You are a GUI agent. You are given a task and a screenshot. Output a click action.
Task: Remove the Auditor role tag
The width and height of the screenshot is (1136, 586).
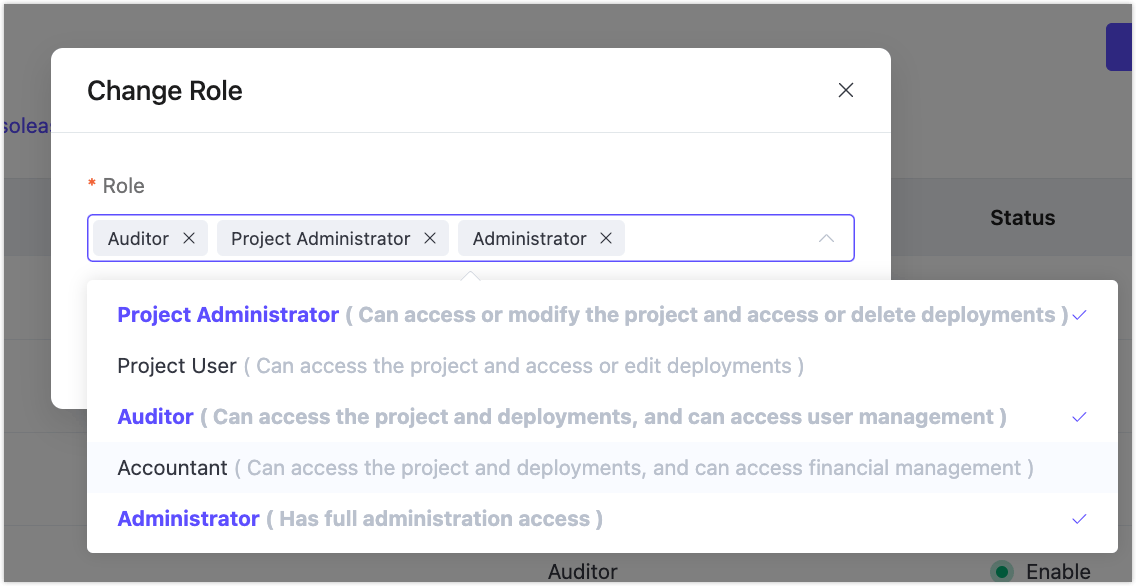[x=189, y=238]
